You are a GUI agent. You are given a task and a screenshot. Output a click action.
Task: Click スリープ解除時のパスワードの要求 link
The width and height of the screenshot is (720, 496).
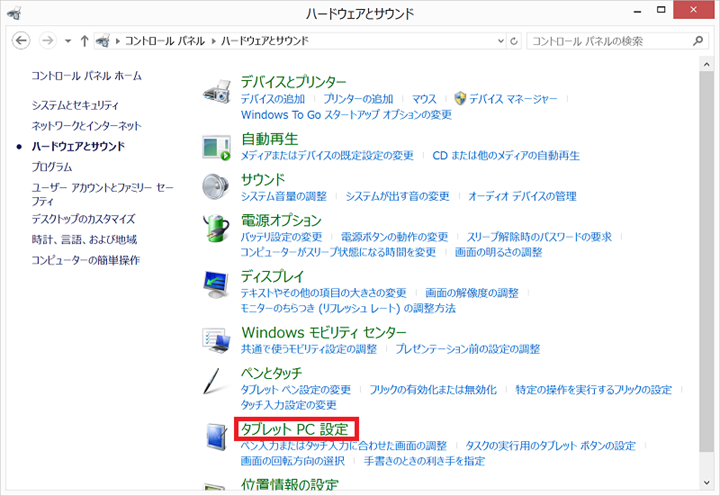[x=540, y=237]
